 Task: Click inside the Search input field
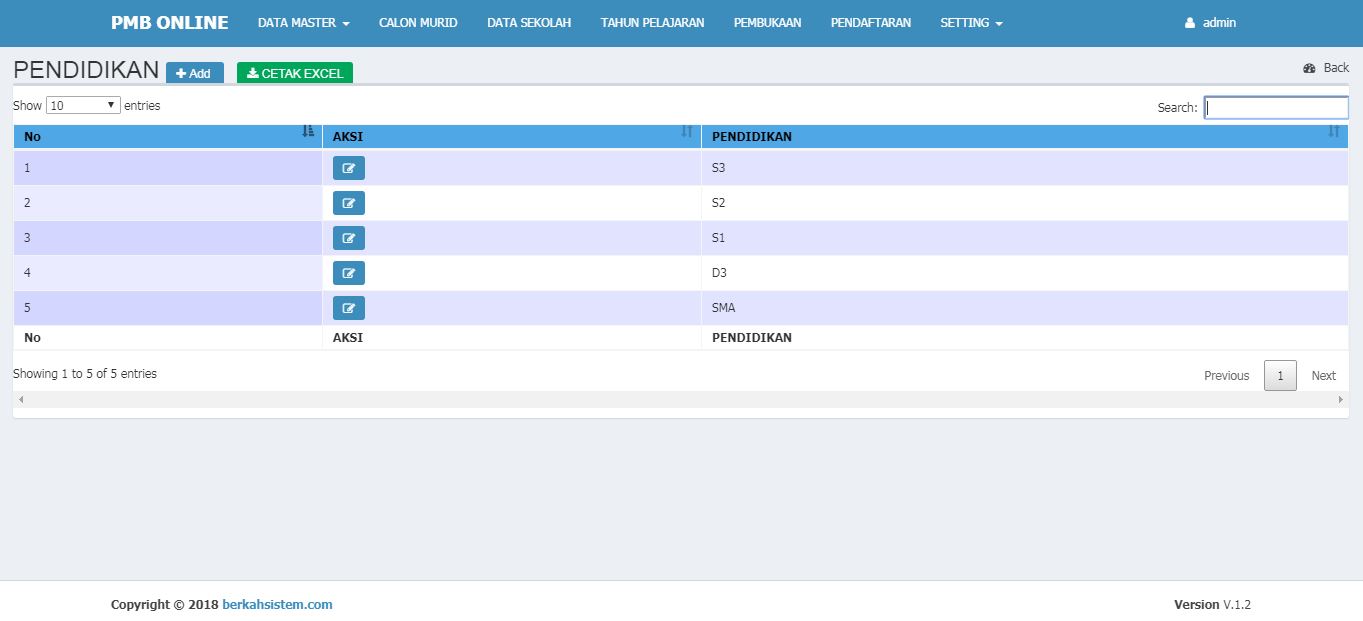coord(1276,107)
